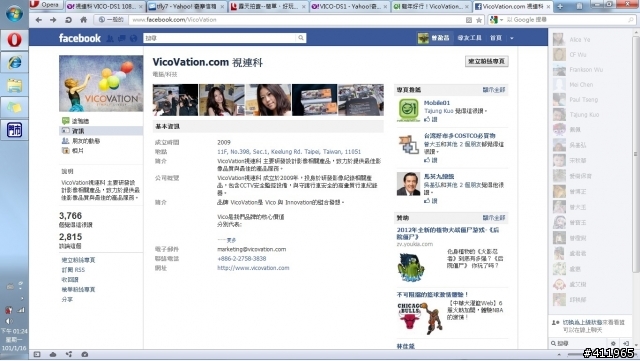Click the Facebook search box
Viewport: 640px width, 361px height.
pyautogui.click(x=219, y=38)
